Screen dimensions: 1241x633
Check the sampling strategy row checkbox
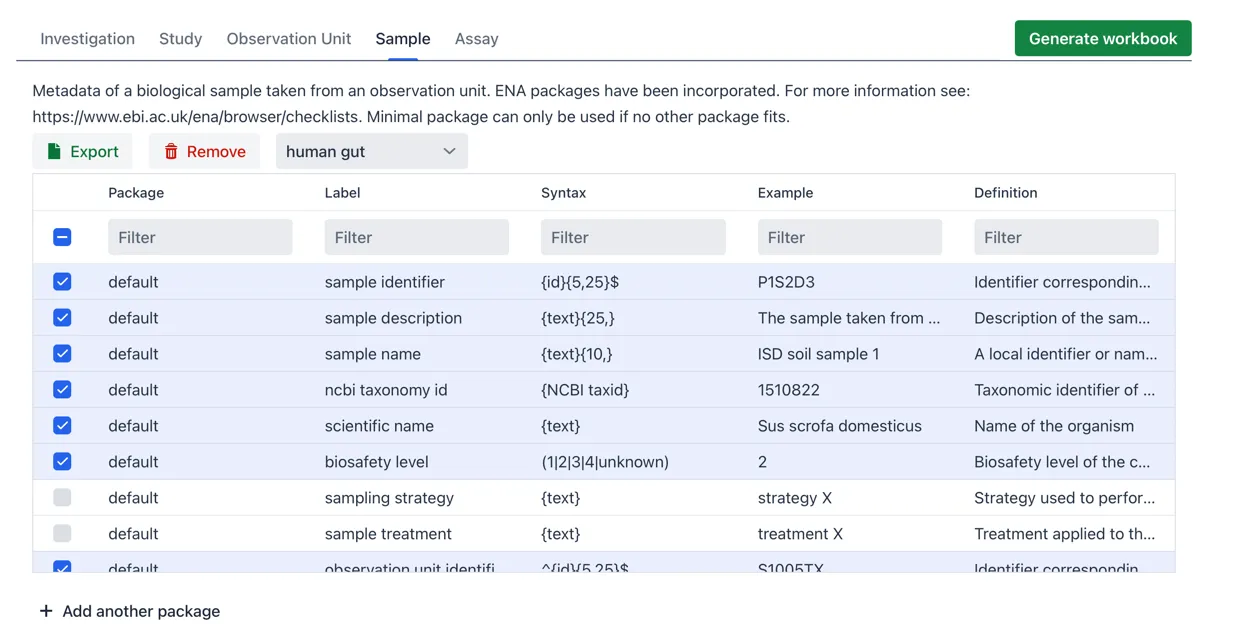coord(62,498)
